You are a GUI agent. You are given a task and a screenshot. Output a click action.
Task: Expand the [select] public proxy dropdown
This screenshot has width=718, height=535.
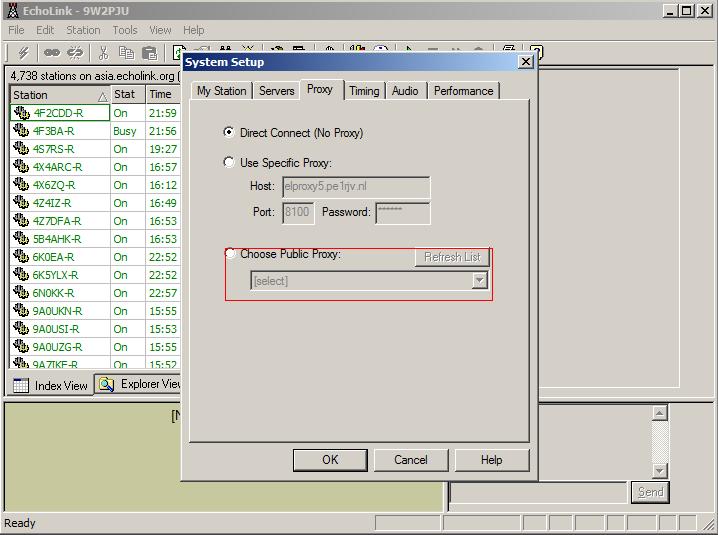pyautogui.click(x=479, y=280)
